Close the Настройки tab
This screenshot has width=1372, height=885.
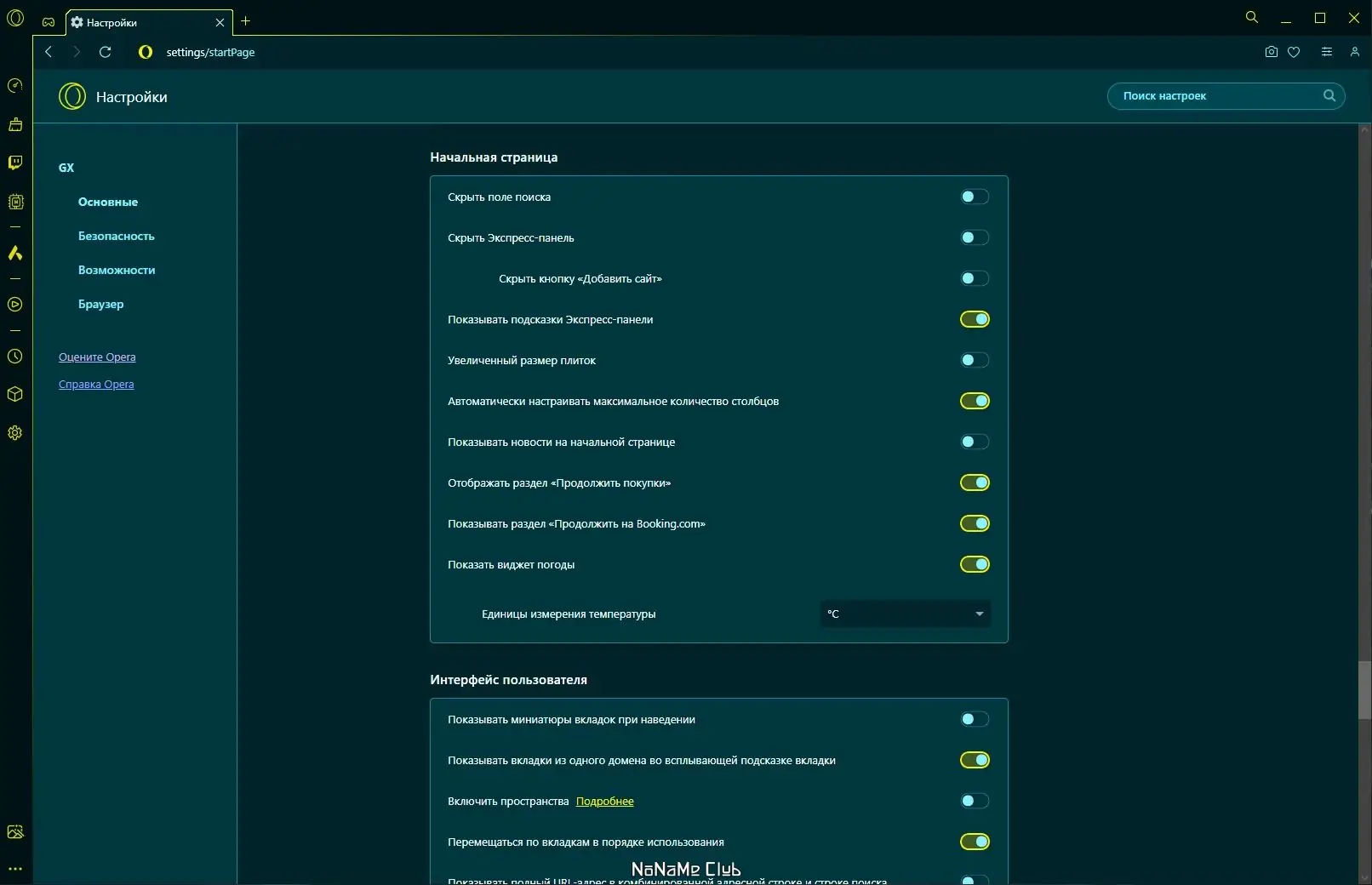(220, 22)
